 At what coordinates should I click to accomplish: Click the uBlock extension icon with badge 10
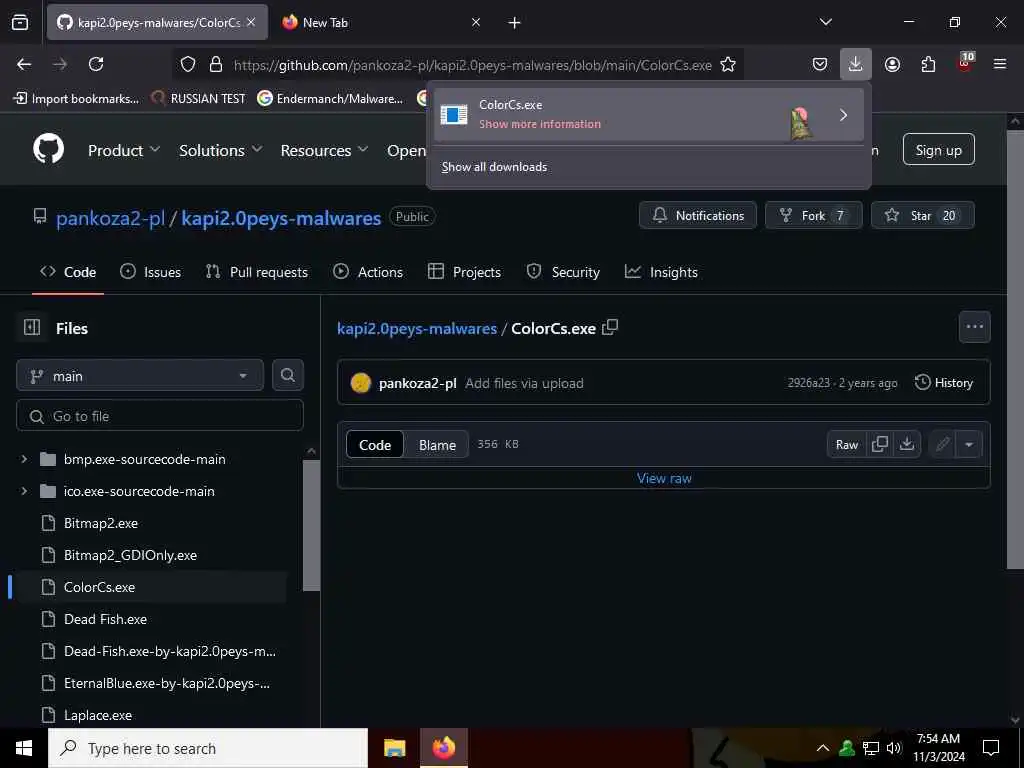tap(965, 63)
